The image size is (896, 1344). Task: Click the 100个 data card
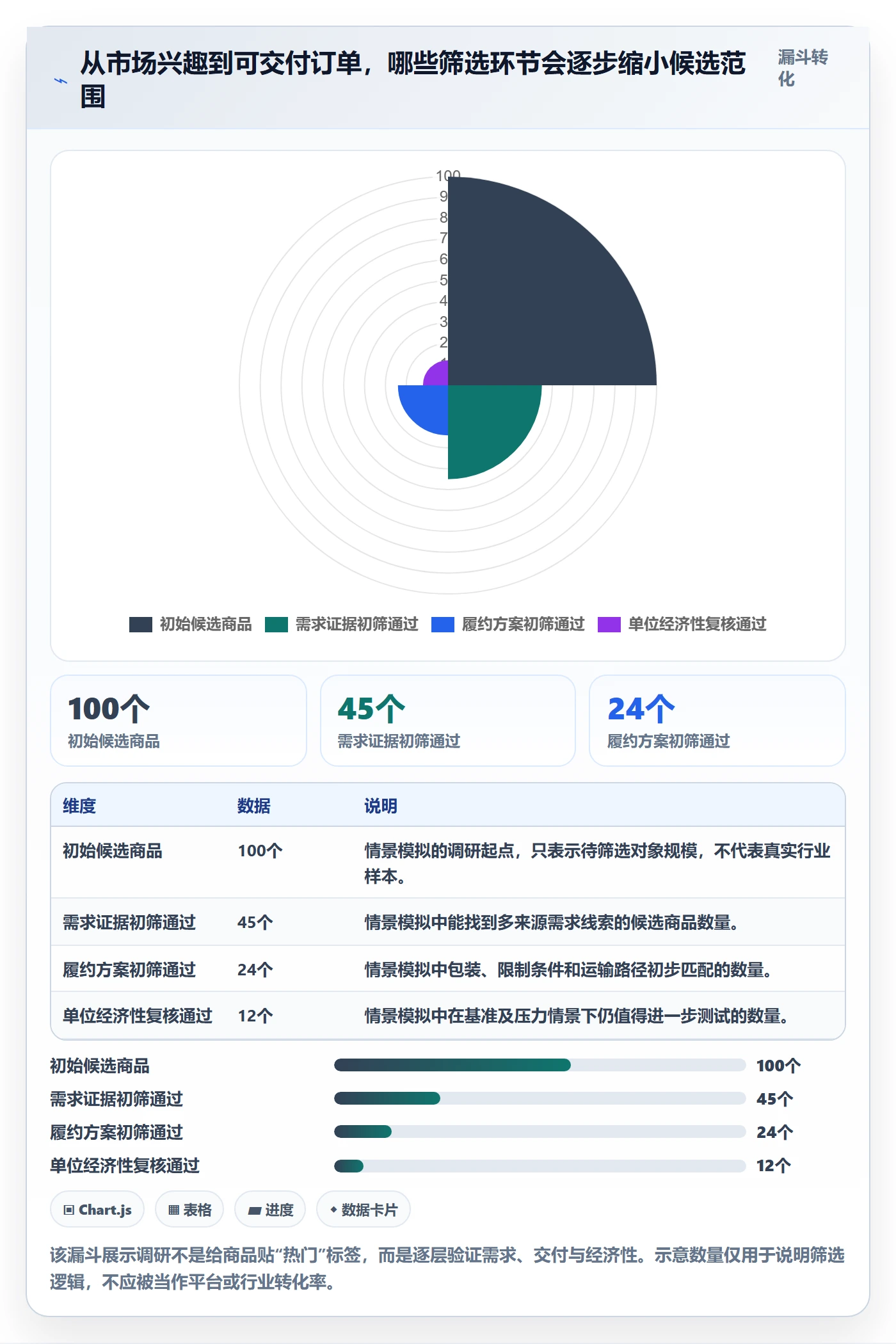coord(179,721)
